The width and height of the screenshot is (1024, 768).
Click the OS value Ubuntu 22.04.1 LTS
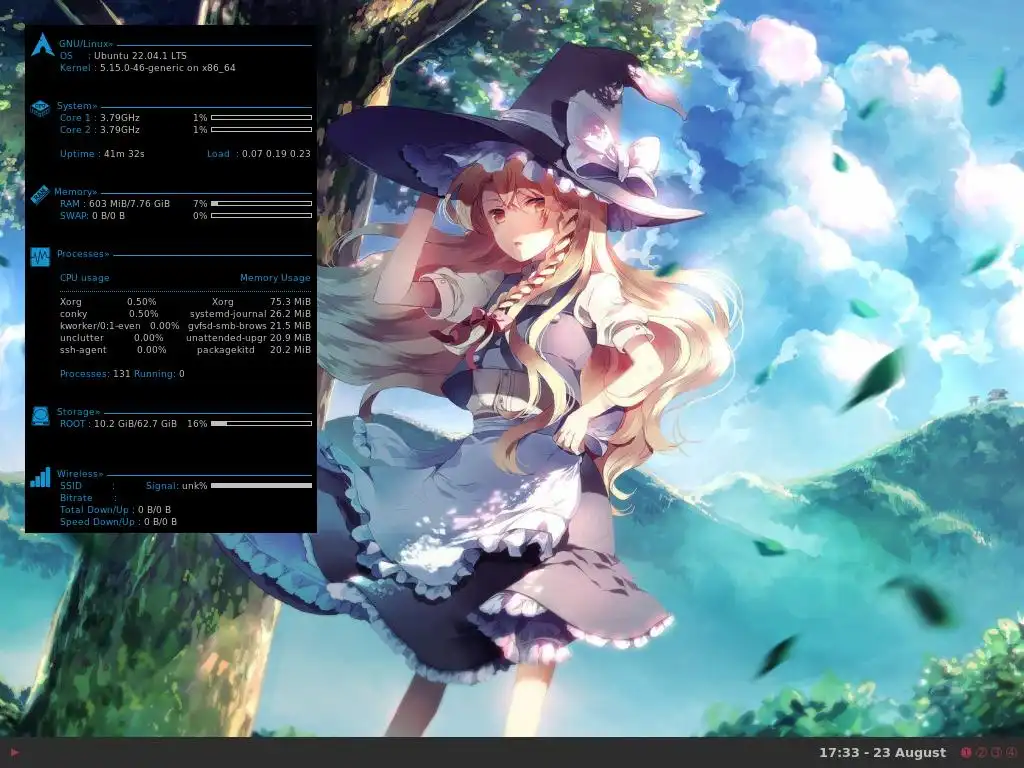pos(140,56)
